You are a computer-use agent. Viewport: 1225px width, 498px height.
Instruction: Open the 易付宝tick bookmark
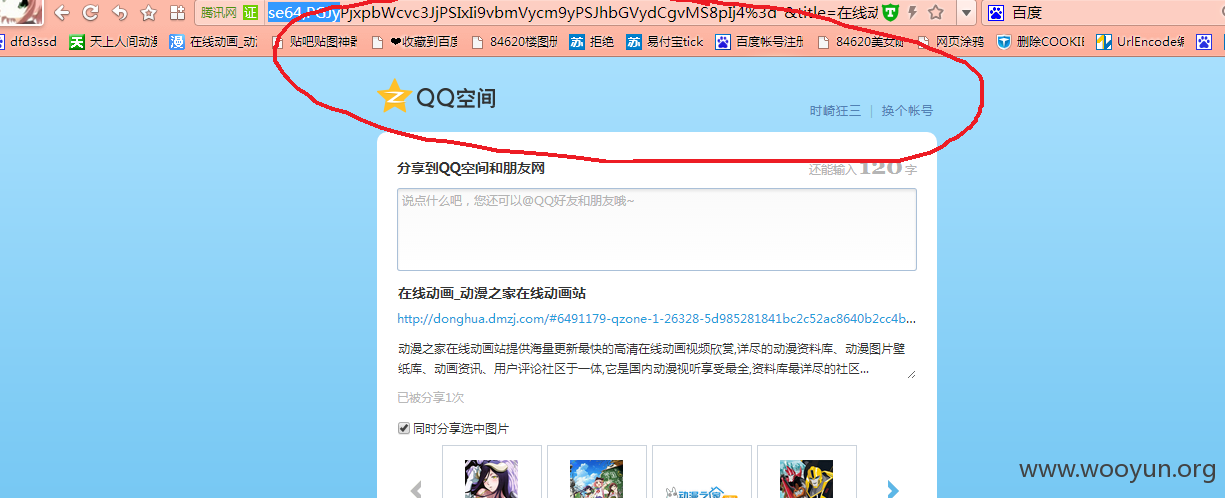click(x=665, y=42)
